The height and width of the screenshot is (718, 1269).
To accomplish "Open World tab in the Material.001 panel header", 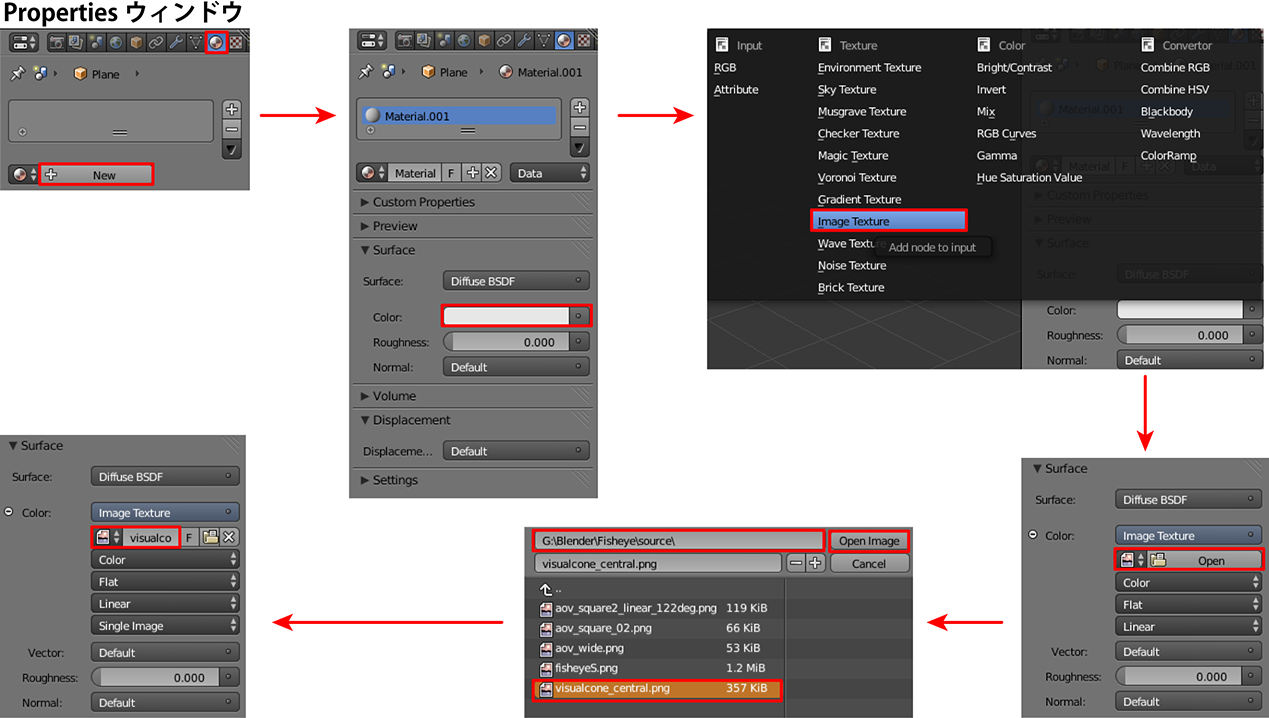I will coord(464,41).
